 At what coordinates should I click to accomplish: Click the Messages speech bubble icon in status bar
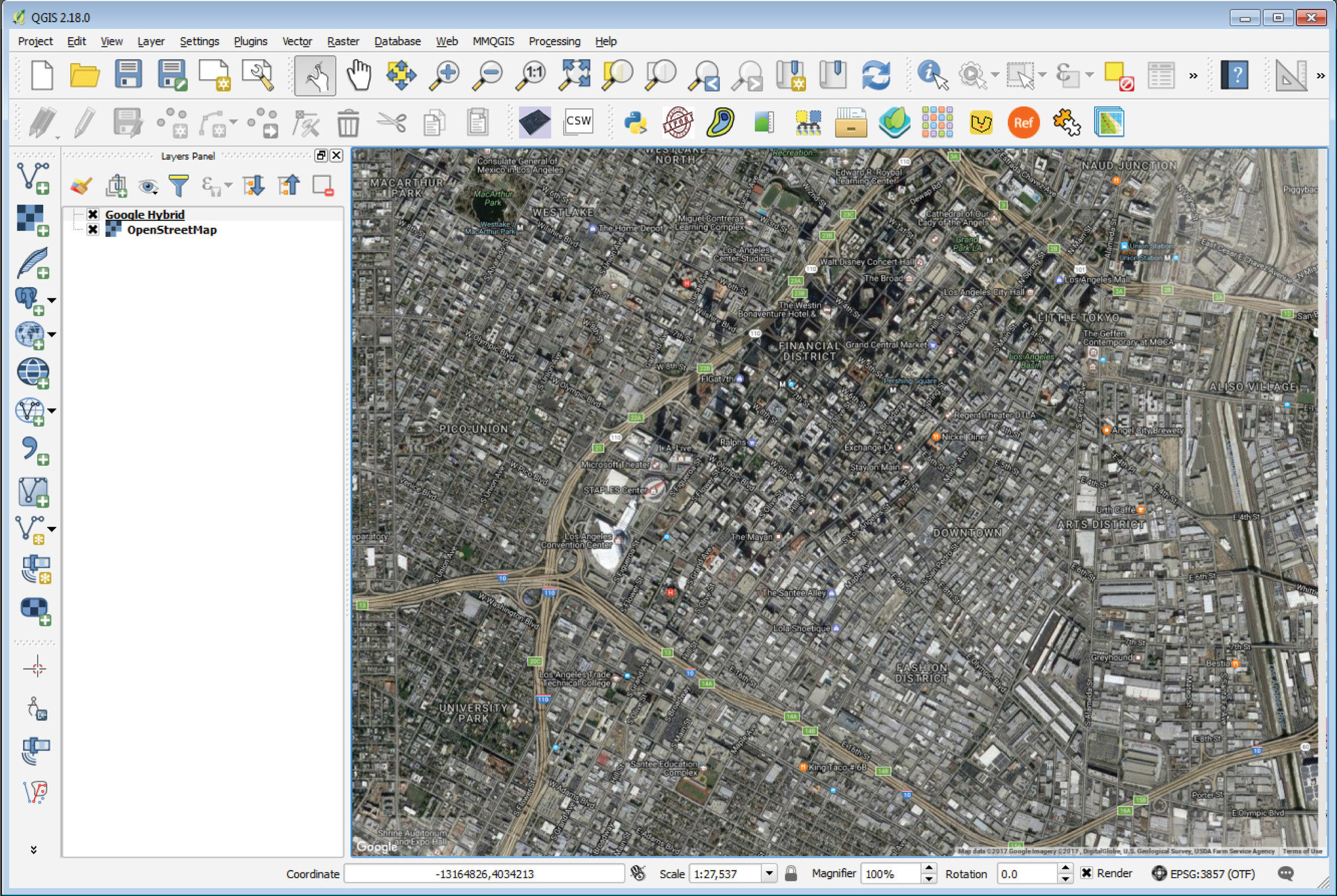coord(1286,873)
